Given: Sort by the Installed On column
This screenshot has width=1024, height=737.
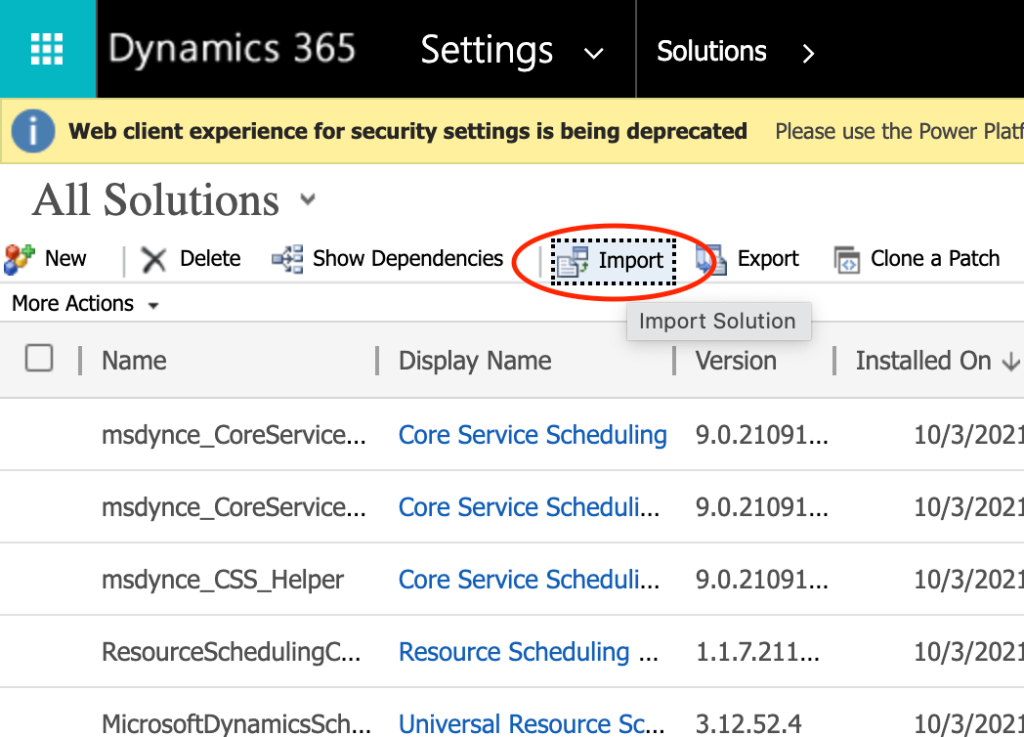Looking at the screenshot, I should 923,361.
